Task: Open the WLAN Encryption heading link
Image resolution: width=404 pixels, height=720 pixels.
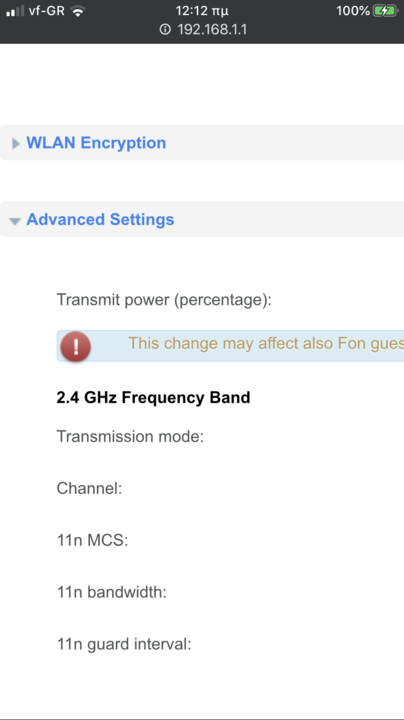Action: [x=96, y=143]
